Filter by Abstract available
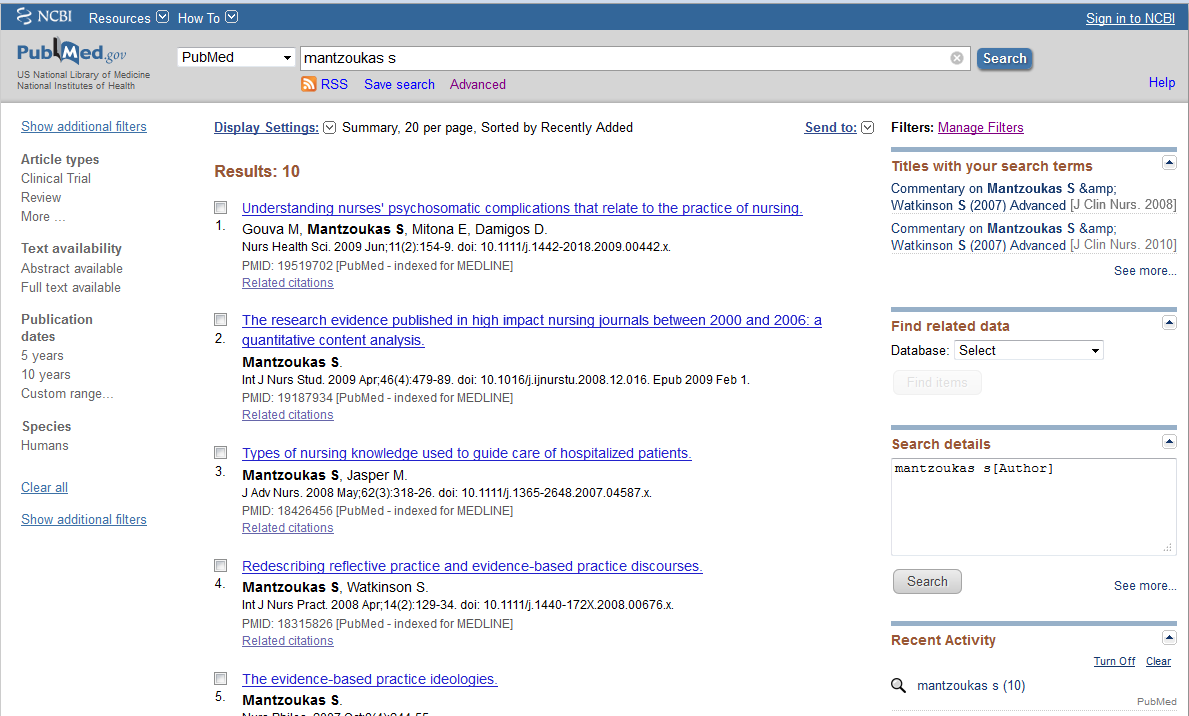 pos(71,268)
